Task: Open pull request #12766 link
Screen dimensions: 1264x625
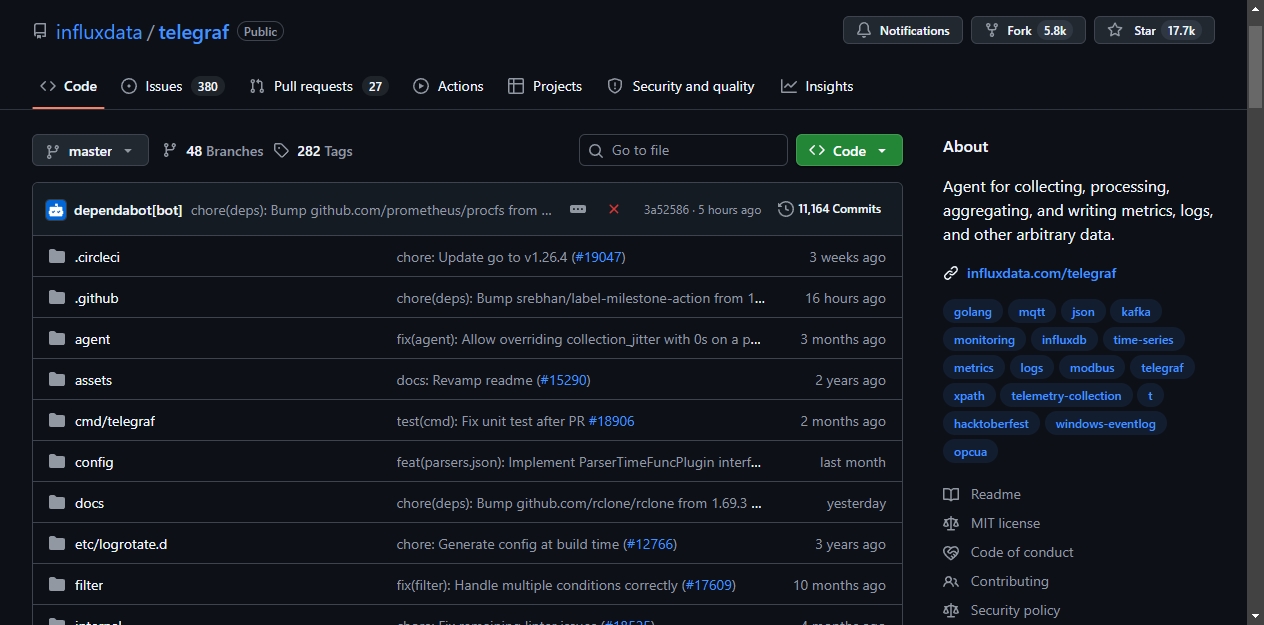Action: pos(650,544)
